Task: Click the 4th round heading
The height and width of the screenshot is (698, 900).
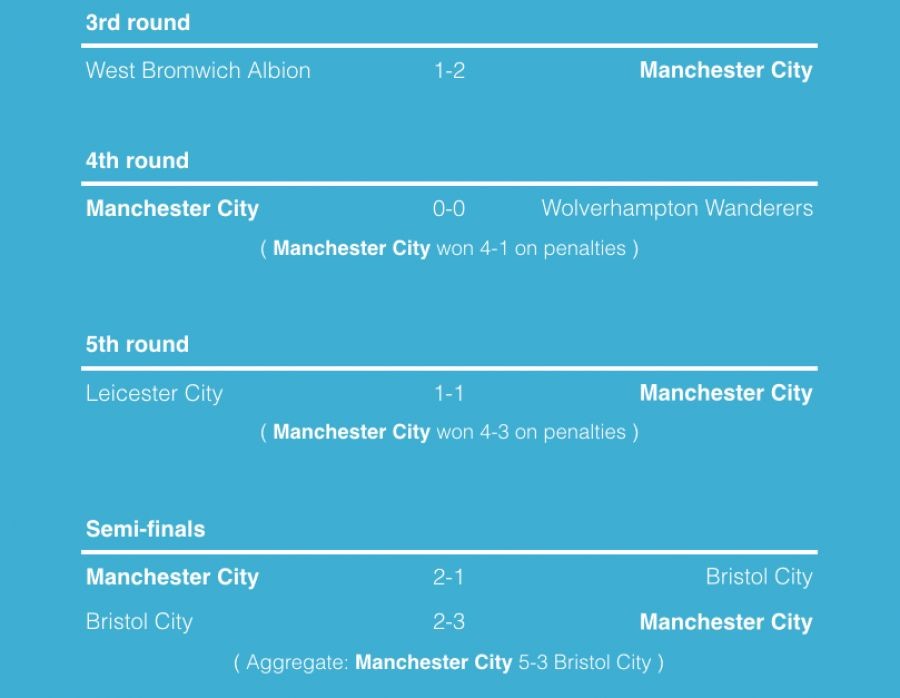Action: [137, 160]
